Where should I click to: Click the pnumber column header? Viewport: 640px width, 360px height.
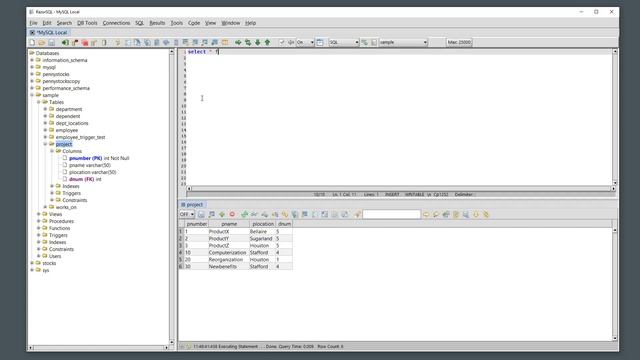click(197, 224)
